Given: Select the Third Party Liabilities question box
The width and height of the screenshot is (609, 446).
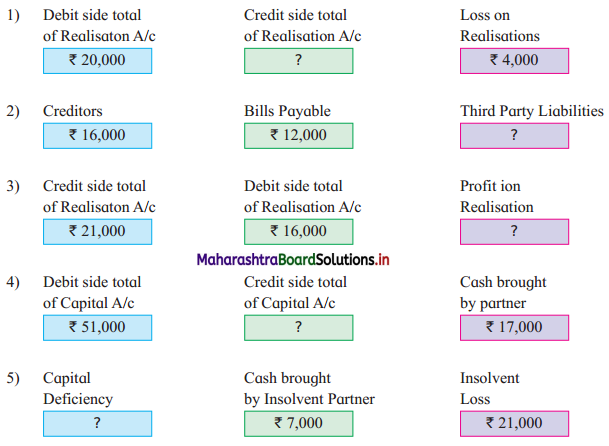Looking at the screenshot, I should pyautogui.click(x=515, y=136).
